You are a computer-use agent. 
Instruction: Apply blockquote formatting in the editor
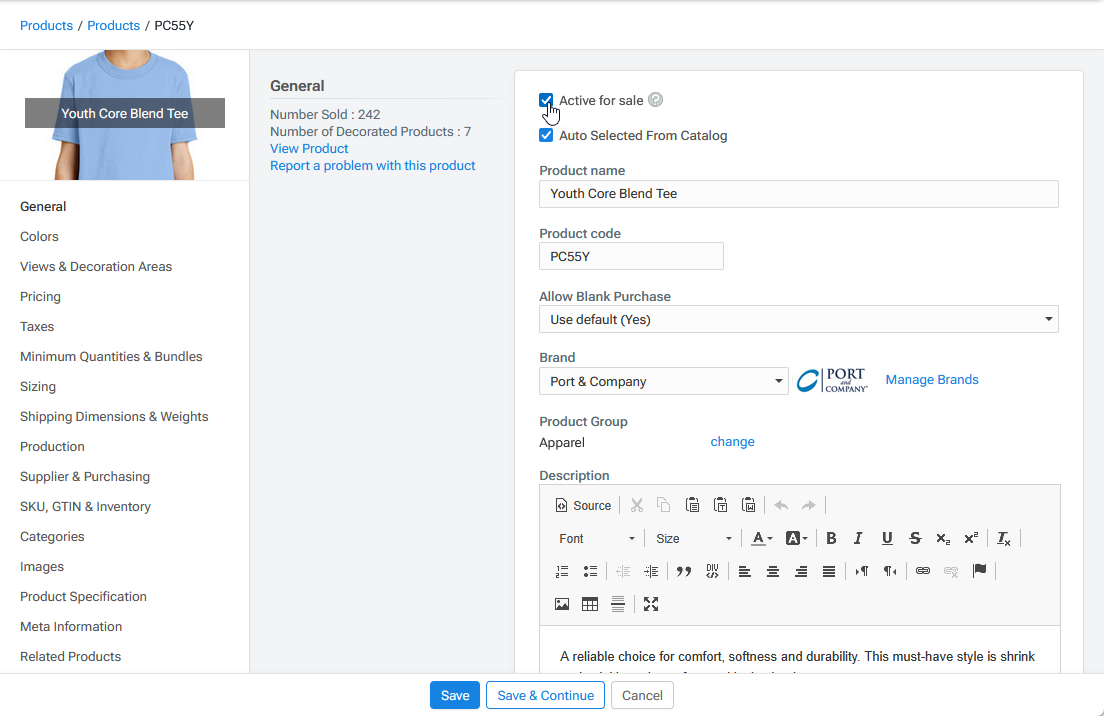[684, 571]
